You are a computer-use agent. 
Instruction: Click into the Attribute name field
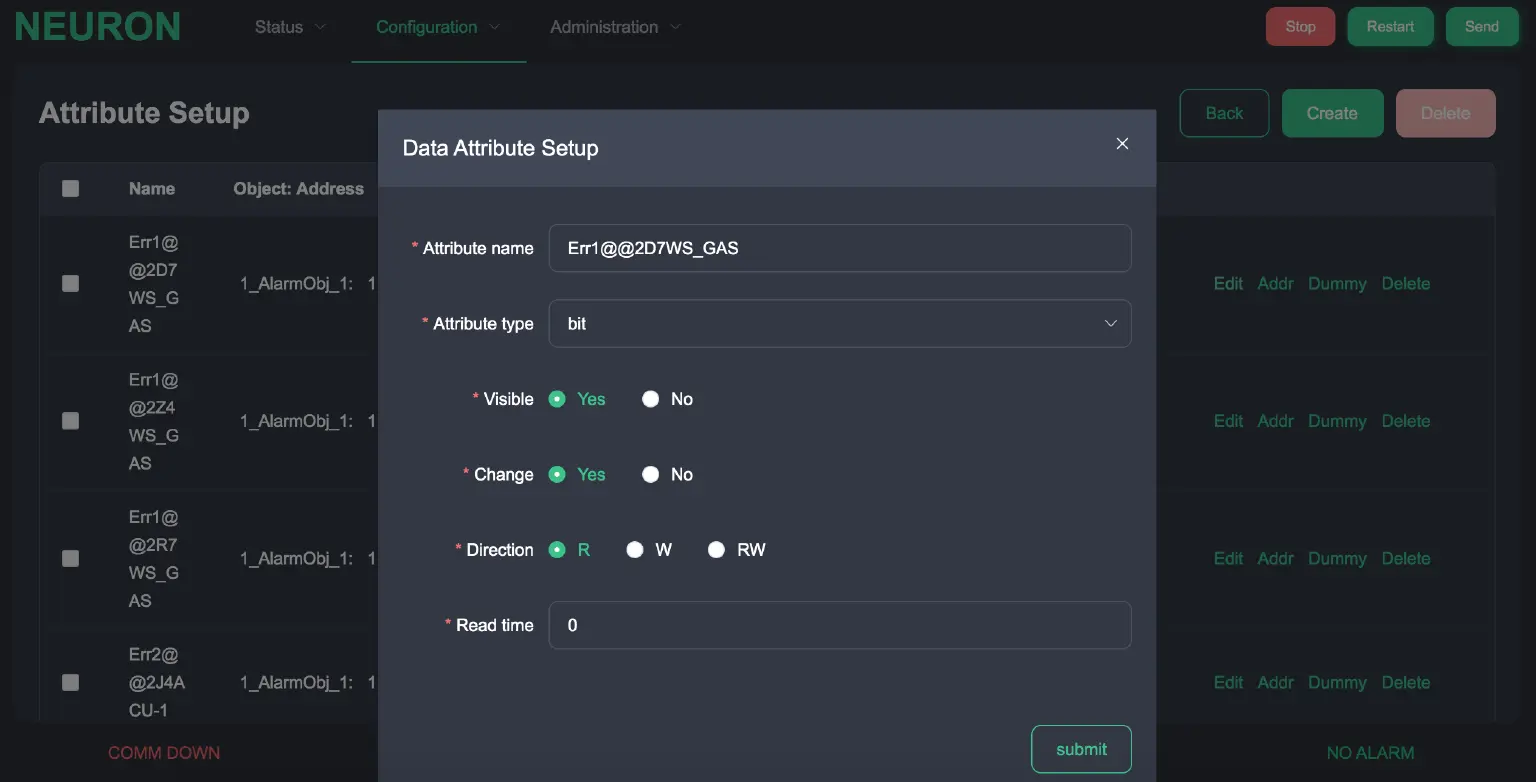[839, 248]
